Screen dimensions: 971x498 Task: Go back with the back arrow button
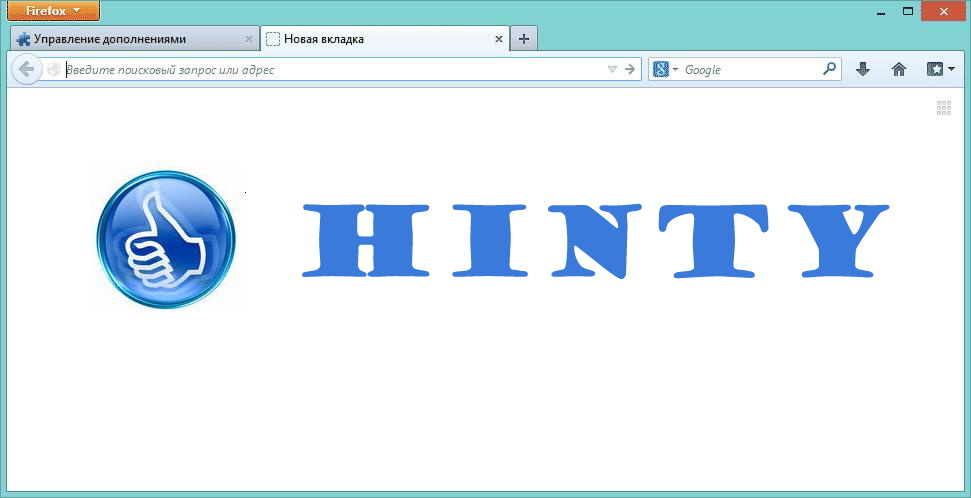(26, 69)
